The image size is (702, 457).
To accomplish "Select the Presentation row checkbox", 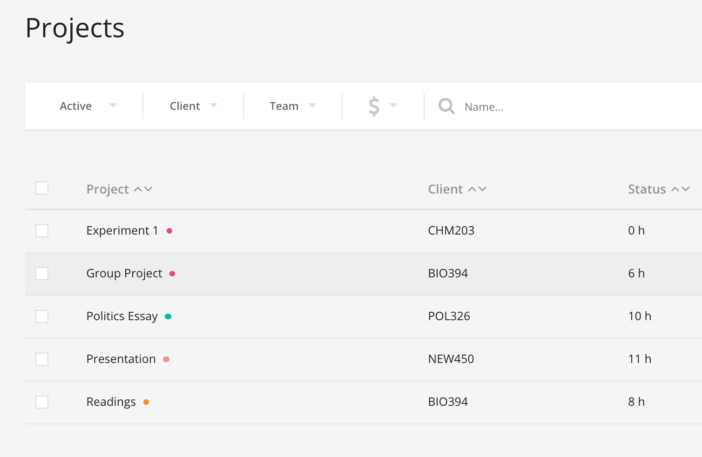I will [42, 359].
